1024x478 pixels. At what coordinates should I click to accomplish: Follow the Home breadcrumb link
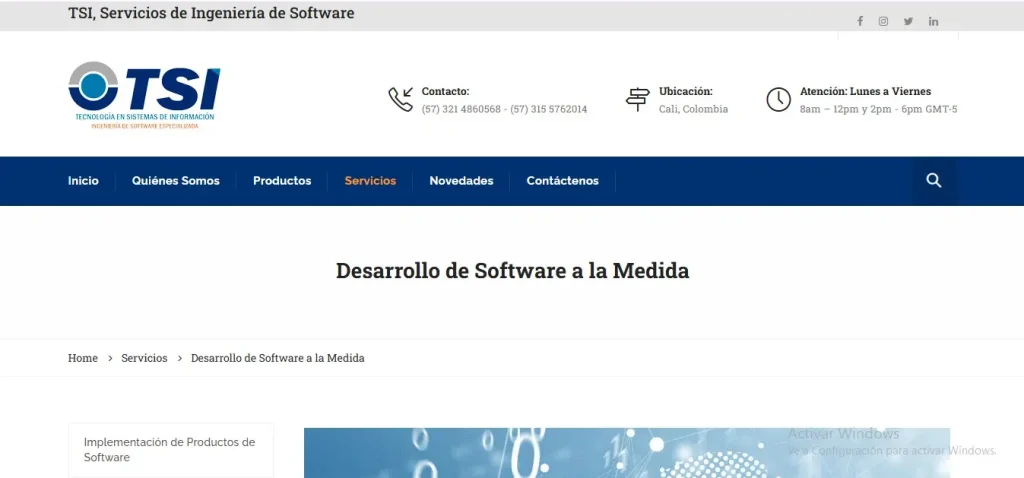tap(83, 358)
